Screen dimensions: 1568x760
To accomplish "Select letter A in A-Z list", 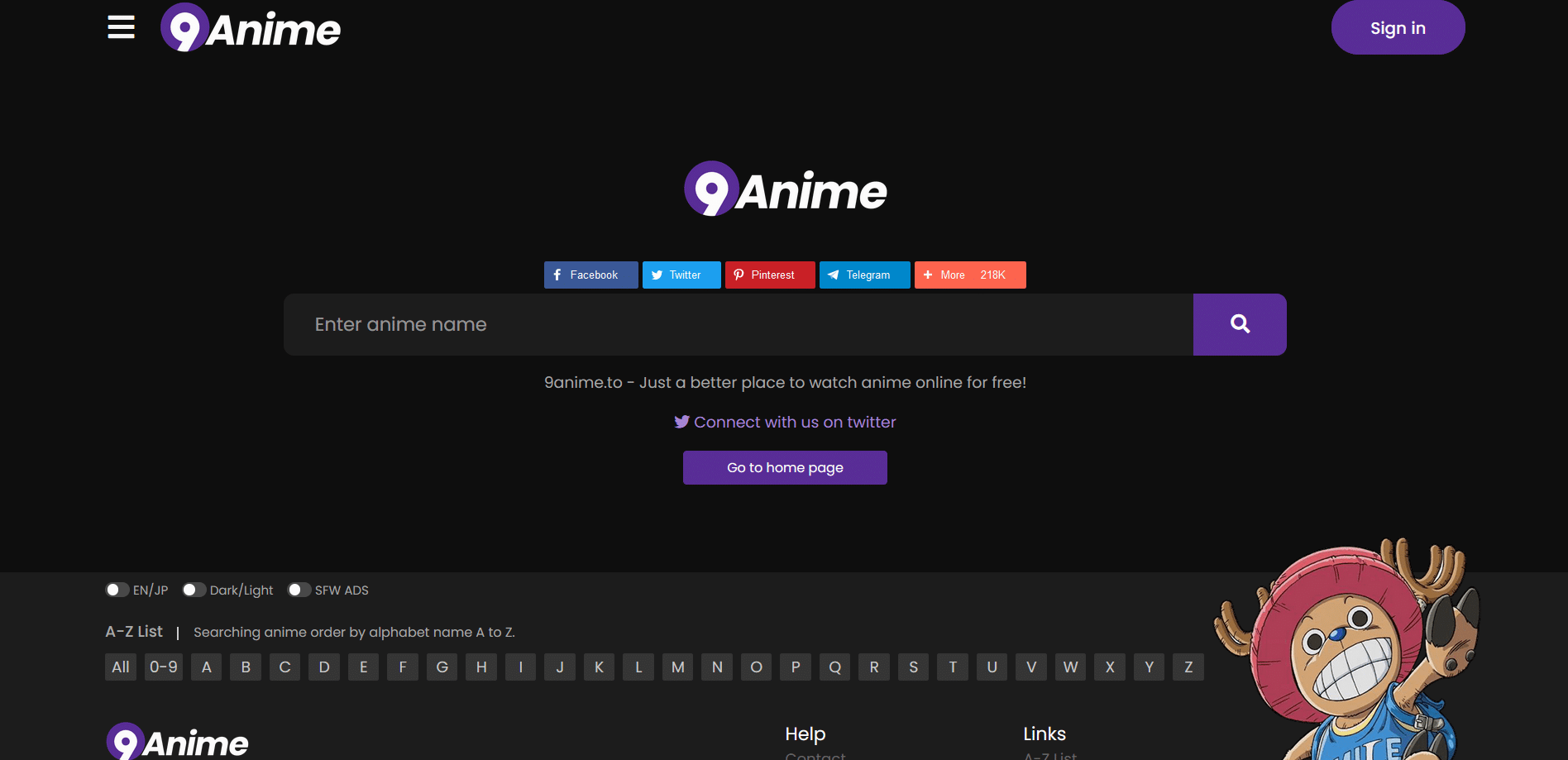I will (207, 667).
